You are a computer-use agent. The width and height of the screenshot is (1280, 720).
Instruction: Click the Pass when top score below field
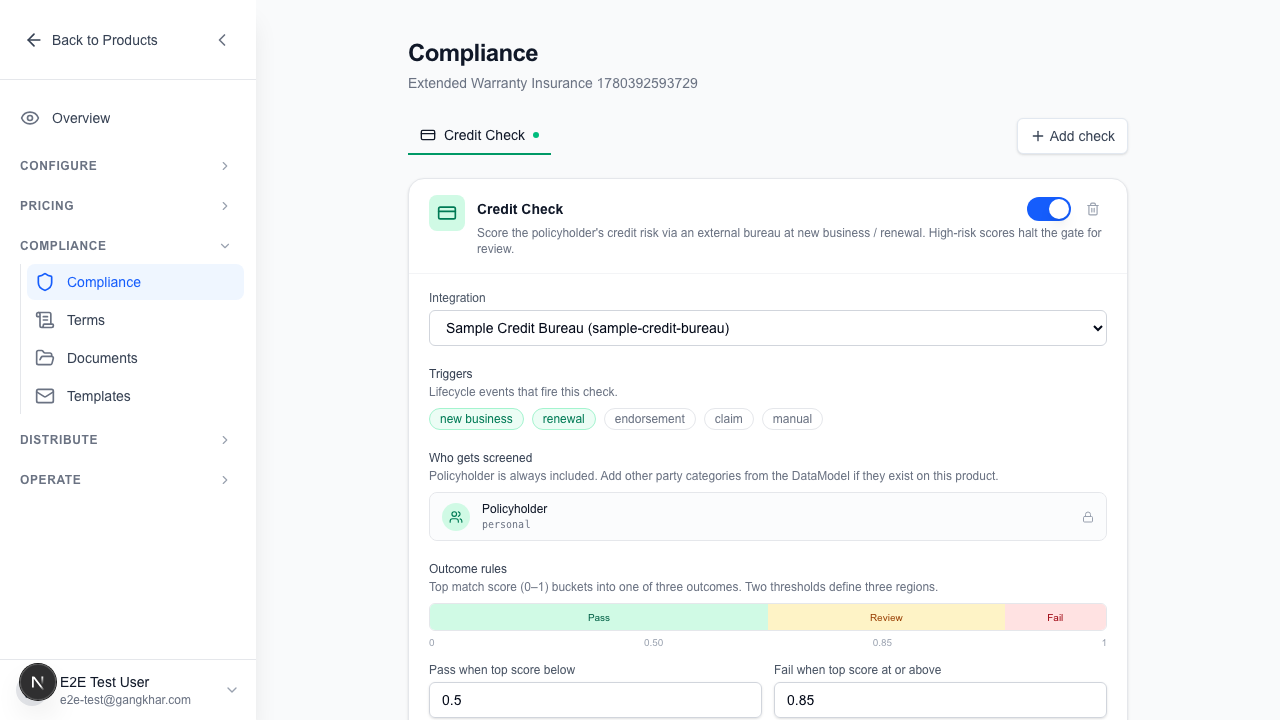(x=595, y=700)
